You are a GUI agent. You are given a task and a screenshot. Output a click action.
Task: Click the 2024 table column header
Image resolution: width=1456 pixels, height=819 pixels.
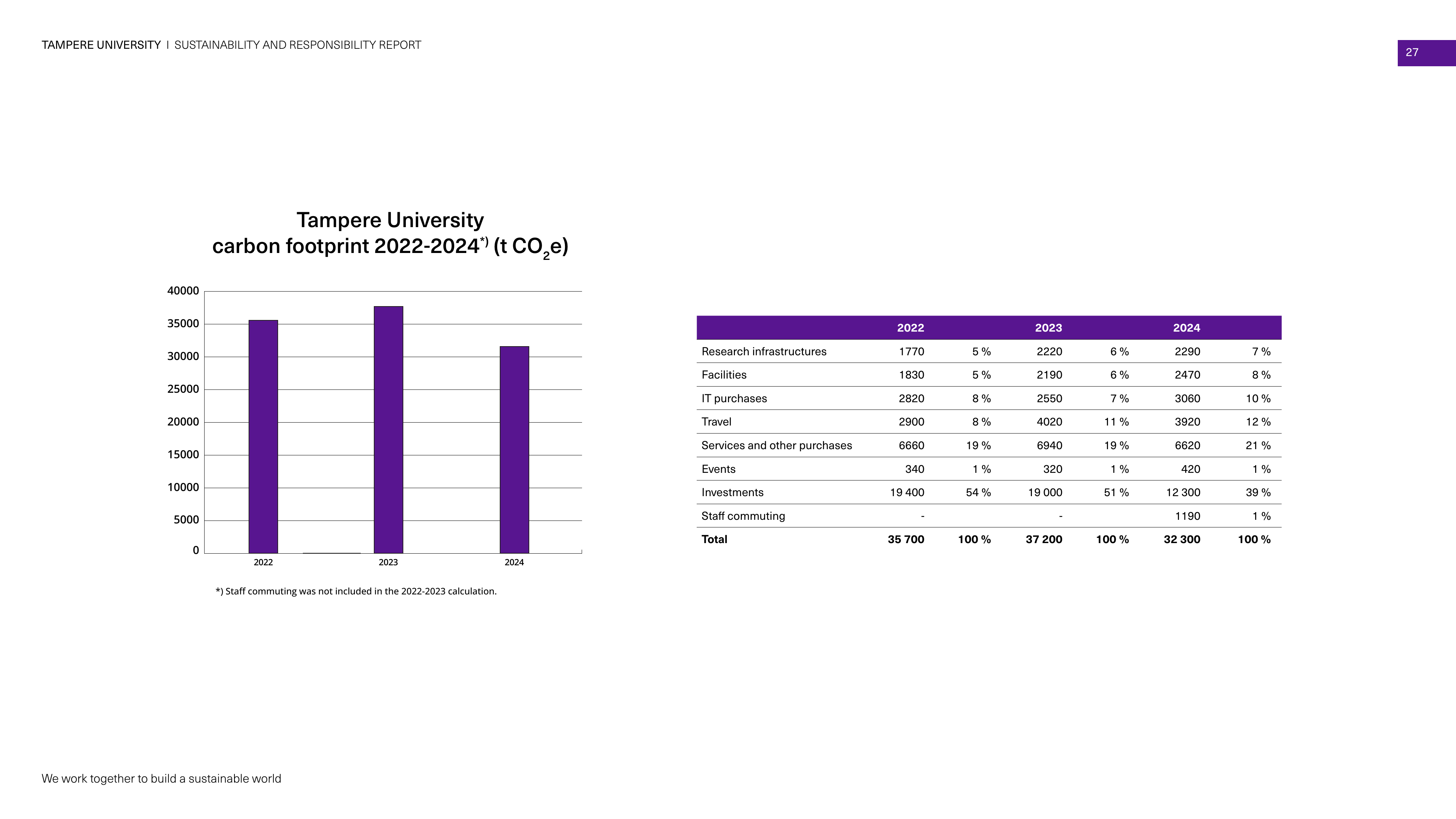1186,328
